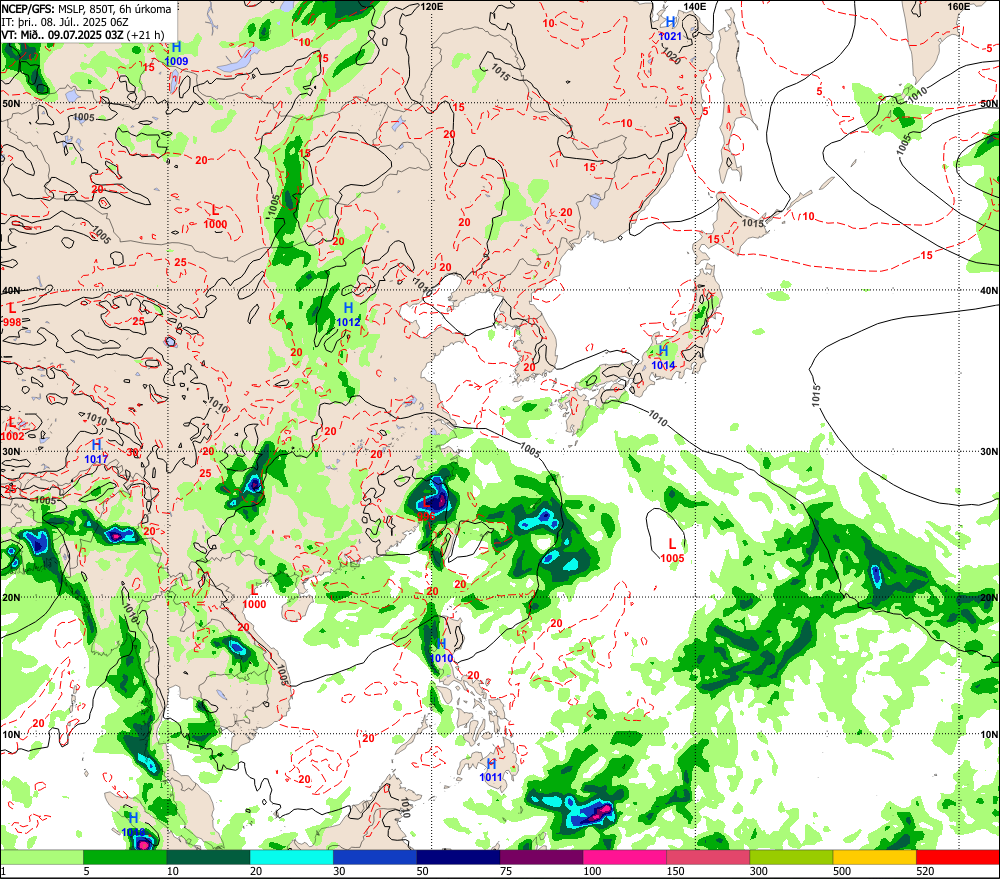This screenshot has width=1000, height=879.
Task: Click the 'L 1002' low pressure label
Action: click(12, 429)
